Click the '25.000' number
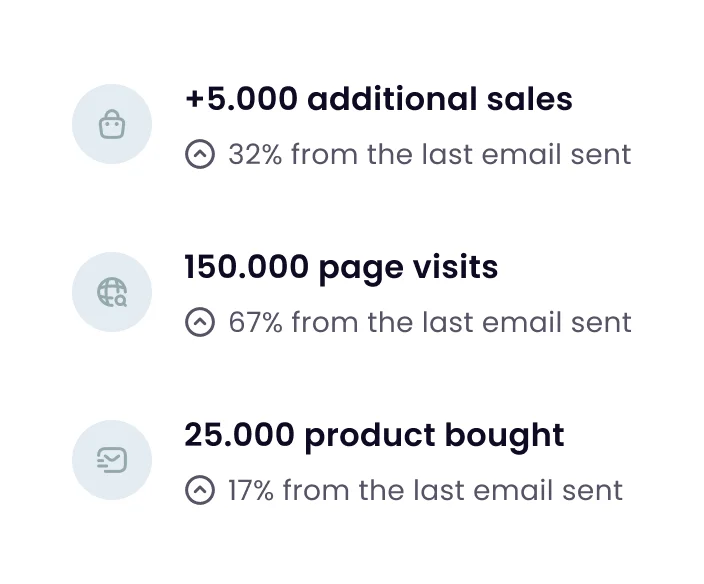Screen dimensions: 704x584 [x=239, y=435]
